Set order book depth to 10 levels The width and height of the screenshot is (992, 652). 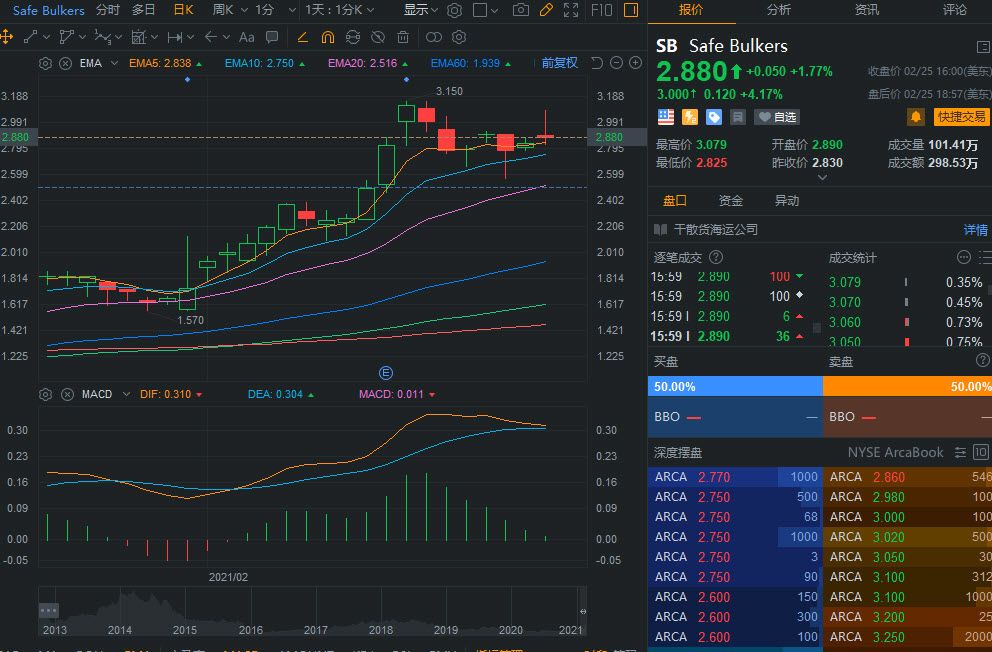[981, 452]
